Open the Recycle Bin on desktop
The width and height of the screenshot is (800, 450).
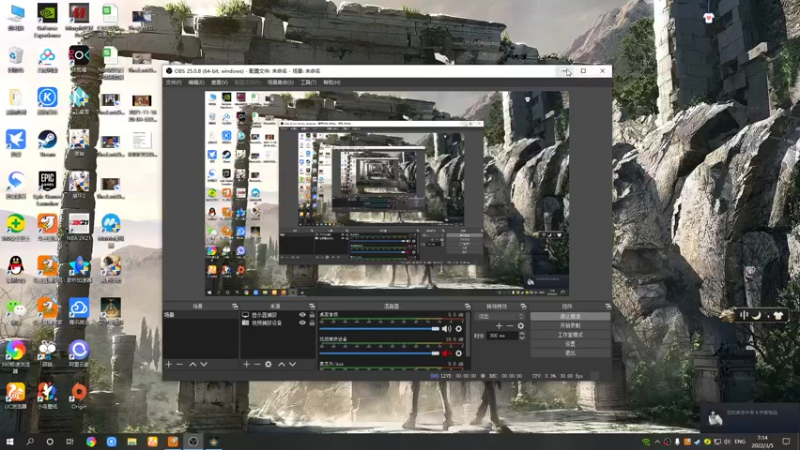click(x=16, y=59)
